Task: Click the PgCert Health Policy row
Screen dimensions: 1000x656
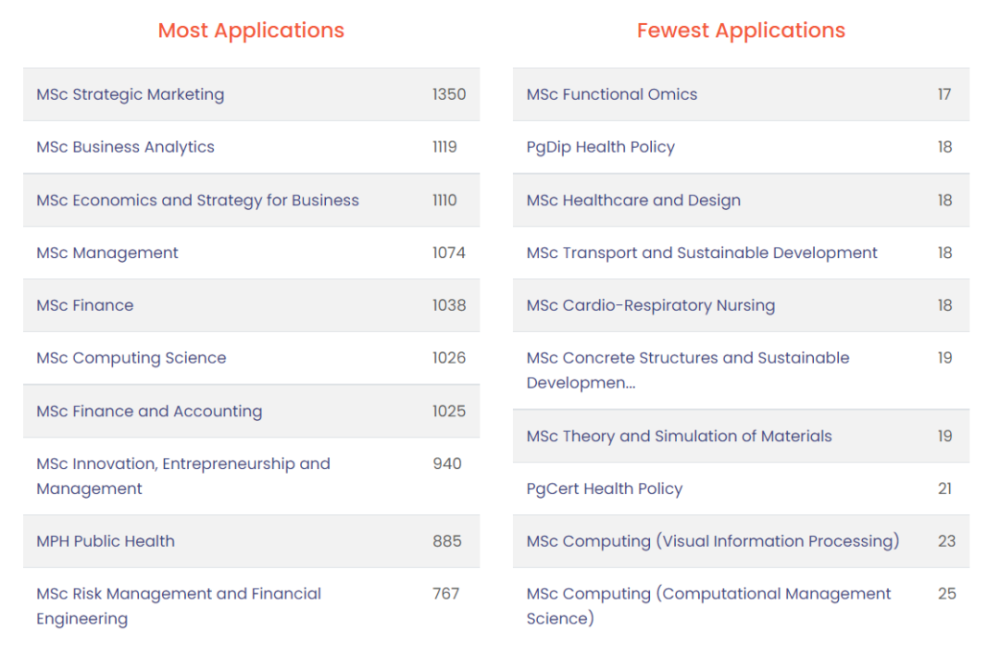Action: click(741, 489)
